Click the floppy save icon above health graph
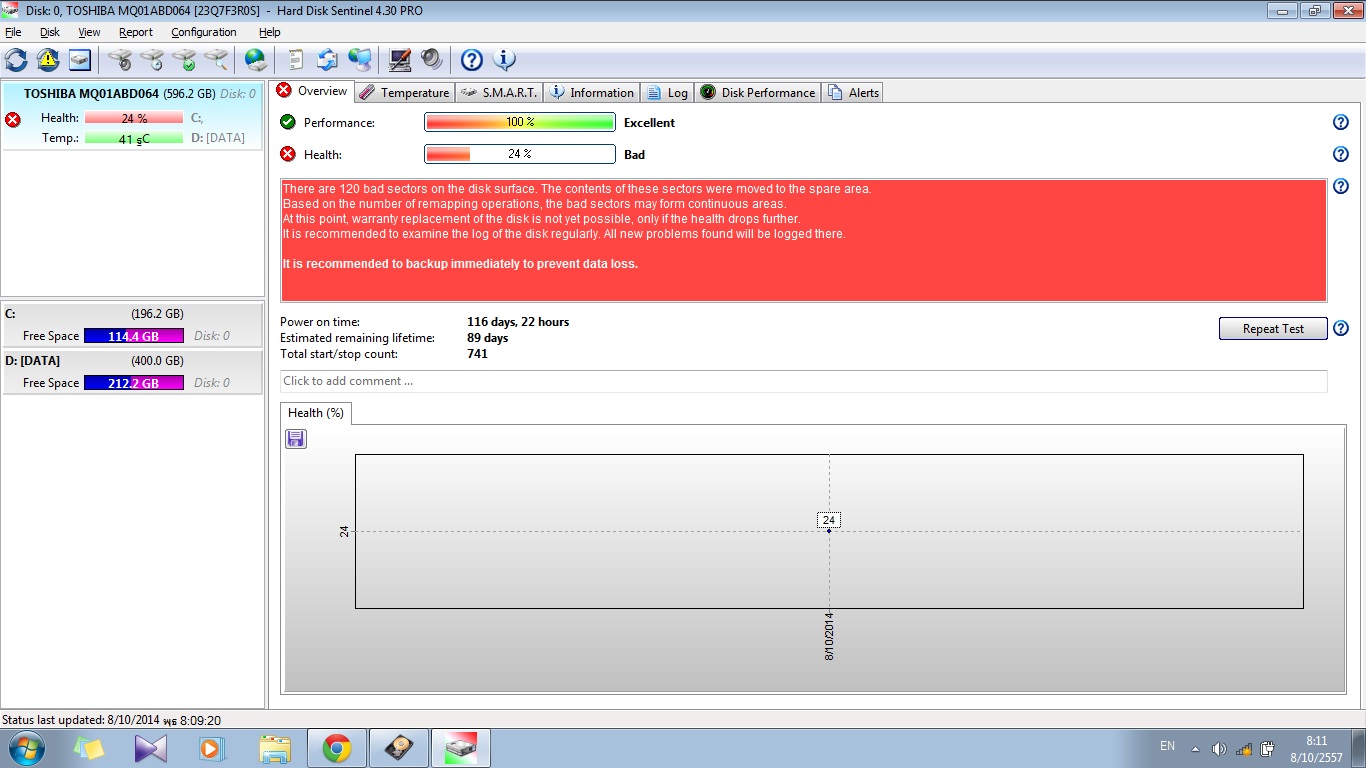 [296, 439]
